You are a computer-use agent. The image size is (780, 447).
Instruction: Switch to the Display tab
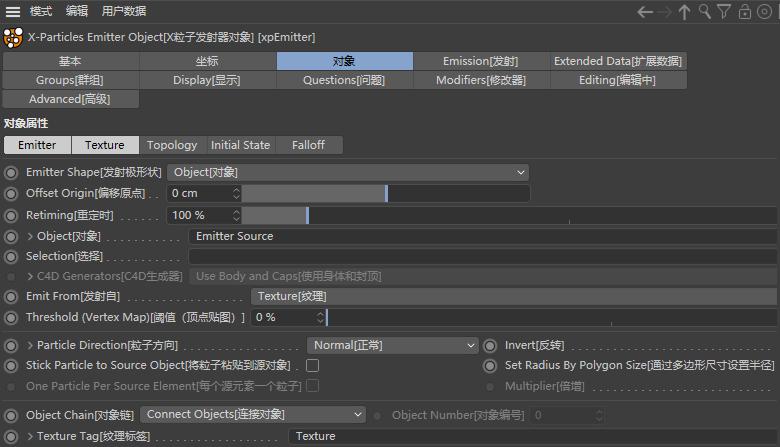(207, 80)
